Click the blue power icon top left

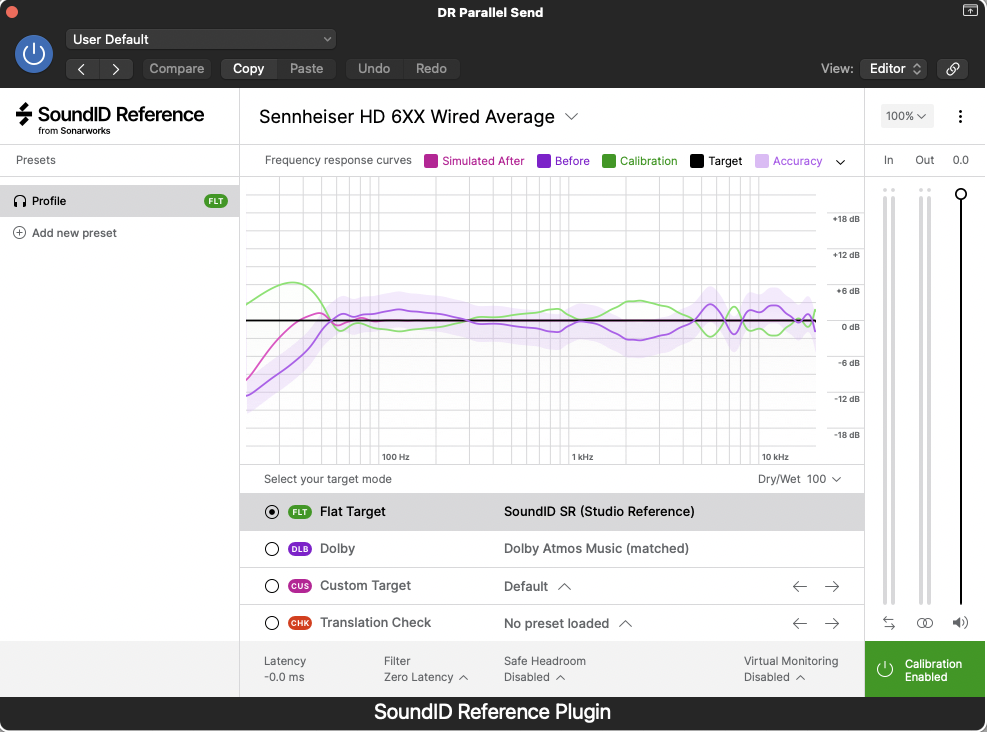[x=33, y=54]
